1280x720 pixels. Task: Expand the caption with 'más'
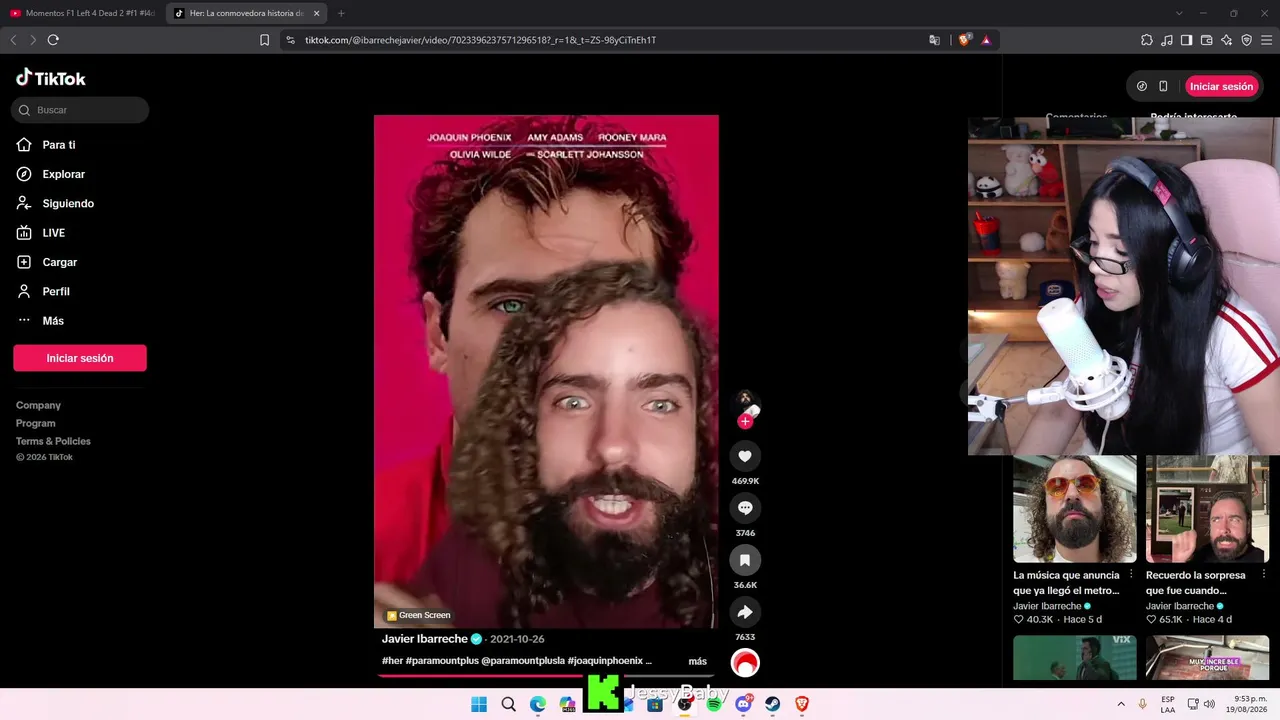tap(697, 661)
